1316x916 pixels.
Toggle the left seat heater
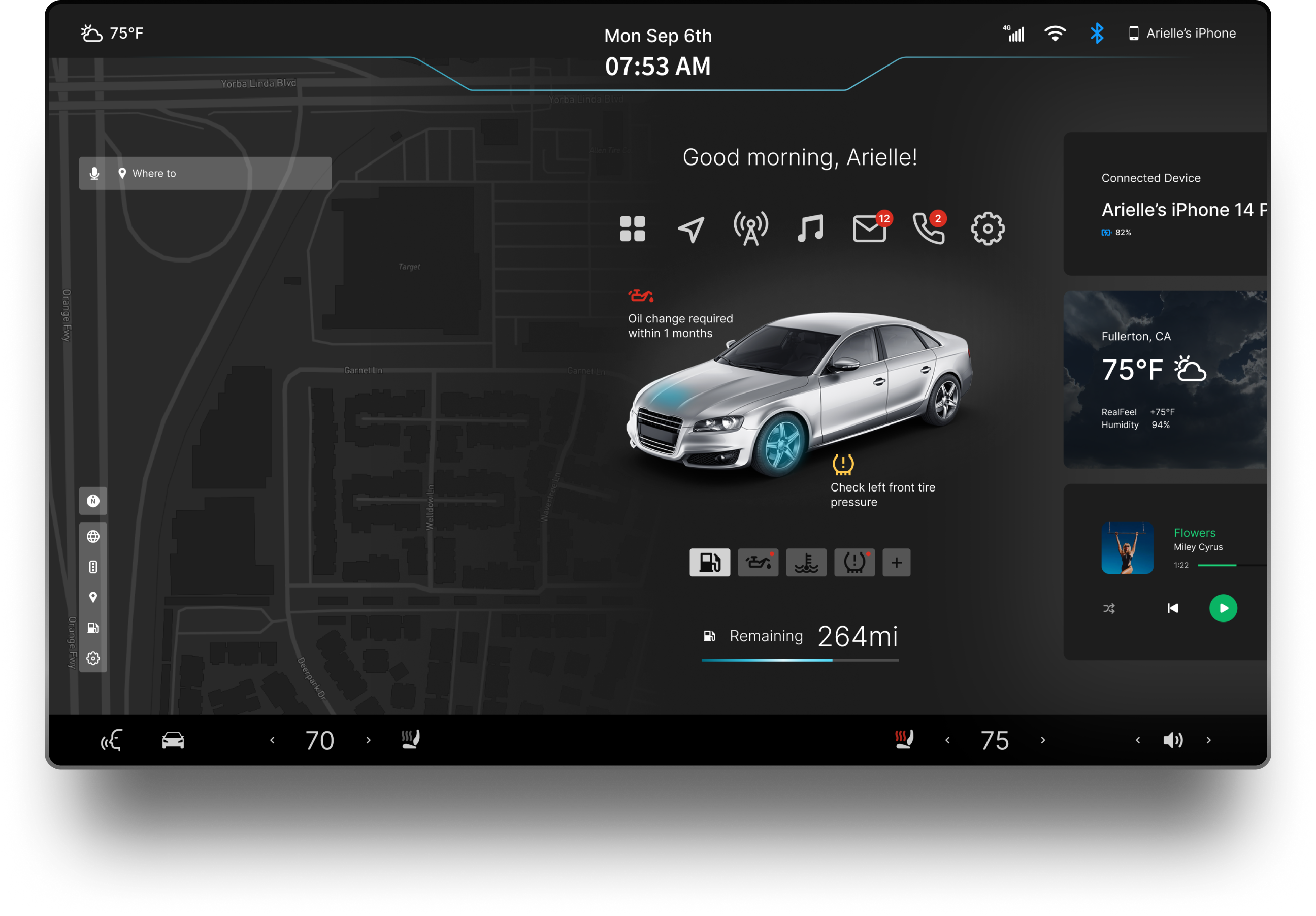click(x=410, y=739)
